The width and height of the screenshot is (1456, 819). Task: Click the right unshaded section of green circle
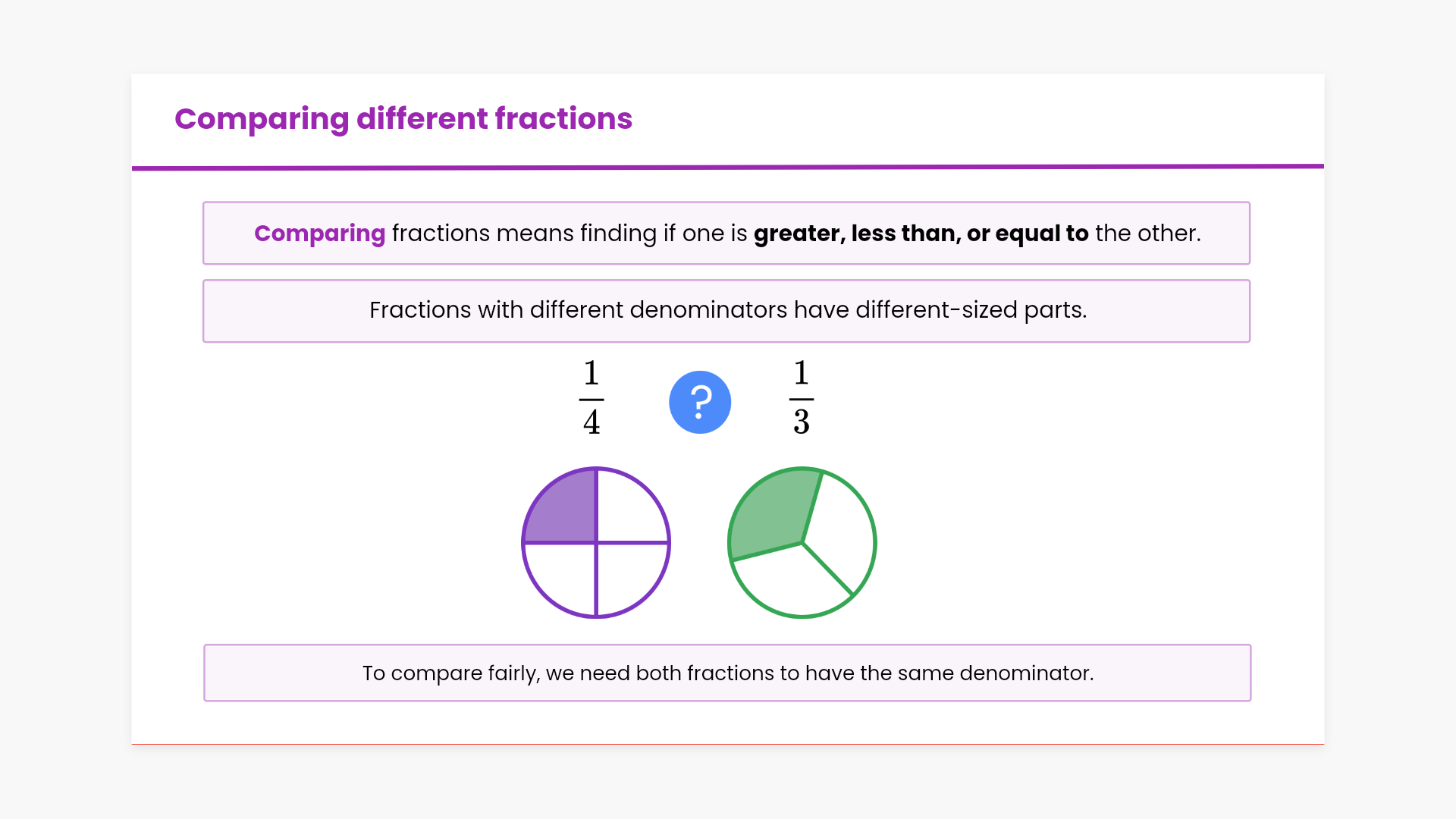point(842,531)
